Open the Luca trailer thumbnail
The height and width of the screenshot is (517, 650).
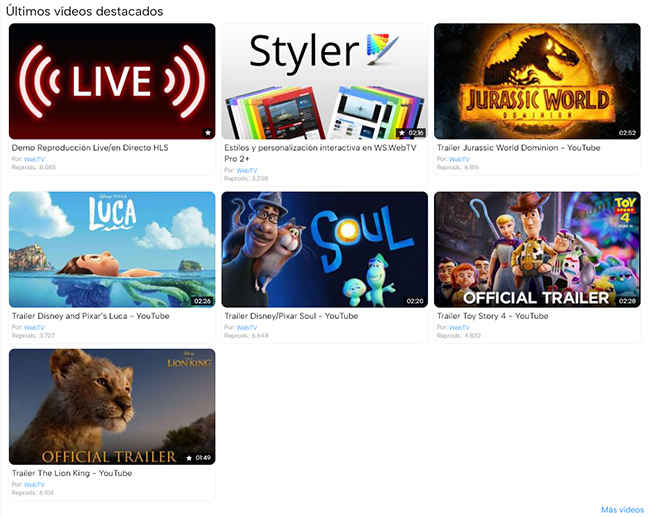coord(112,250)
